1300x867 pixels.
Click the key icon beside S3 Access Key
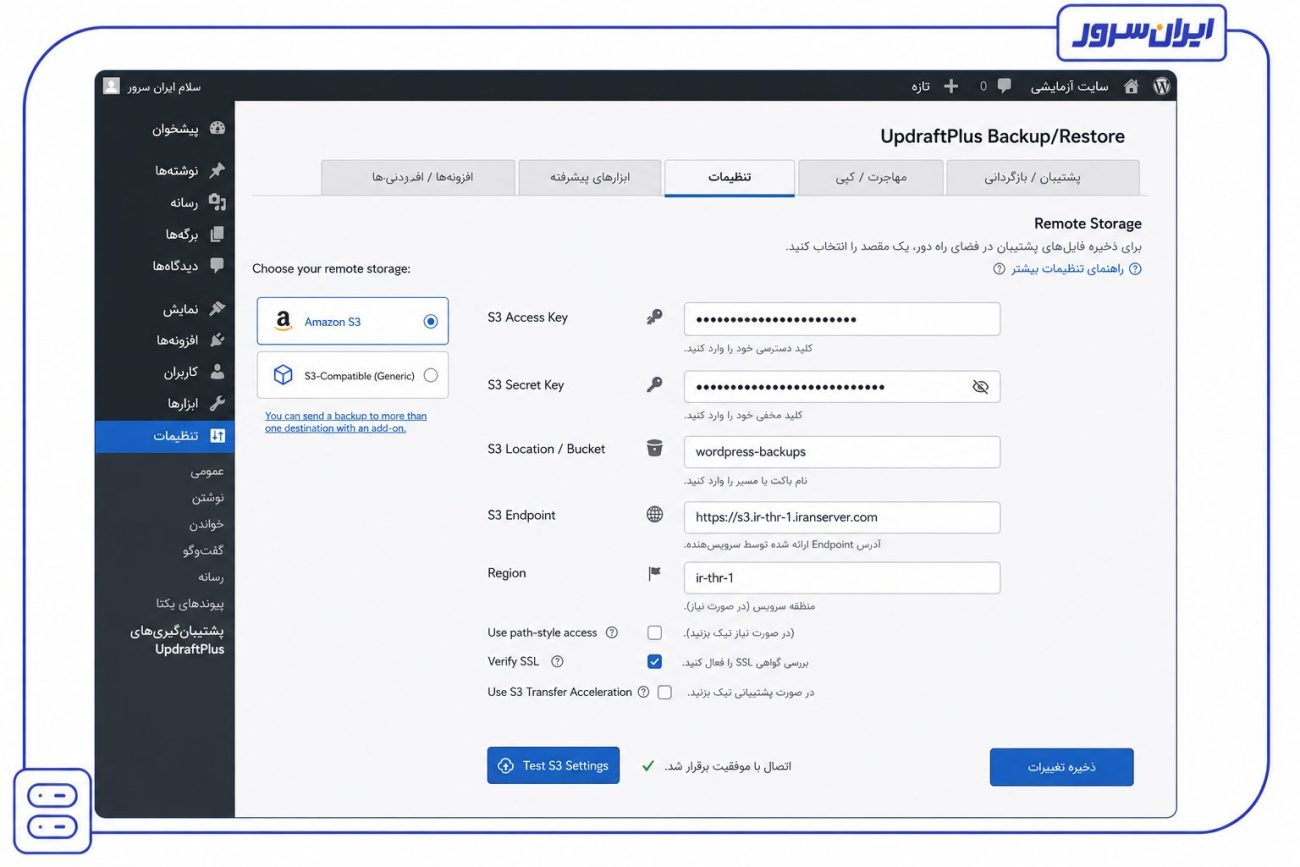(x=655, y=318)
